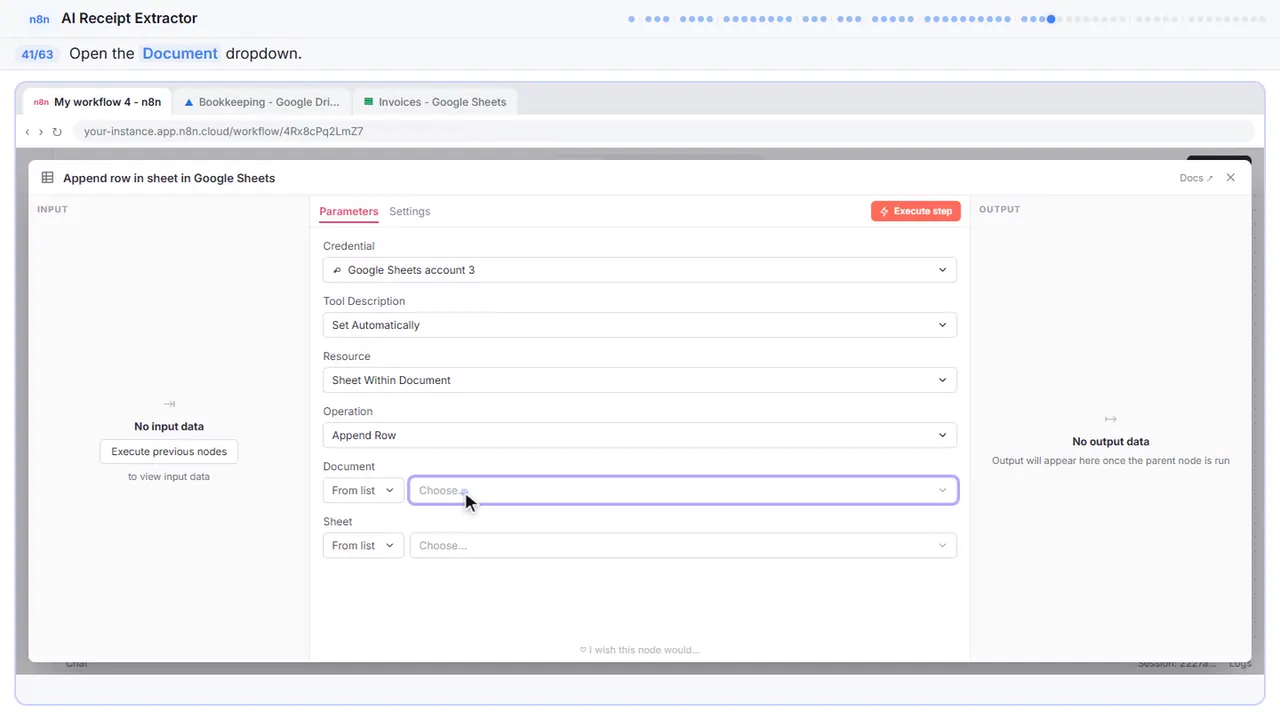Image resolution: width=1280 pixels, height=720 pixels.
Task: Open the Document Choose dropdown
Action: tap(683, 490)
